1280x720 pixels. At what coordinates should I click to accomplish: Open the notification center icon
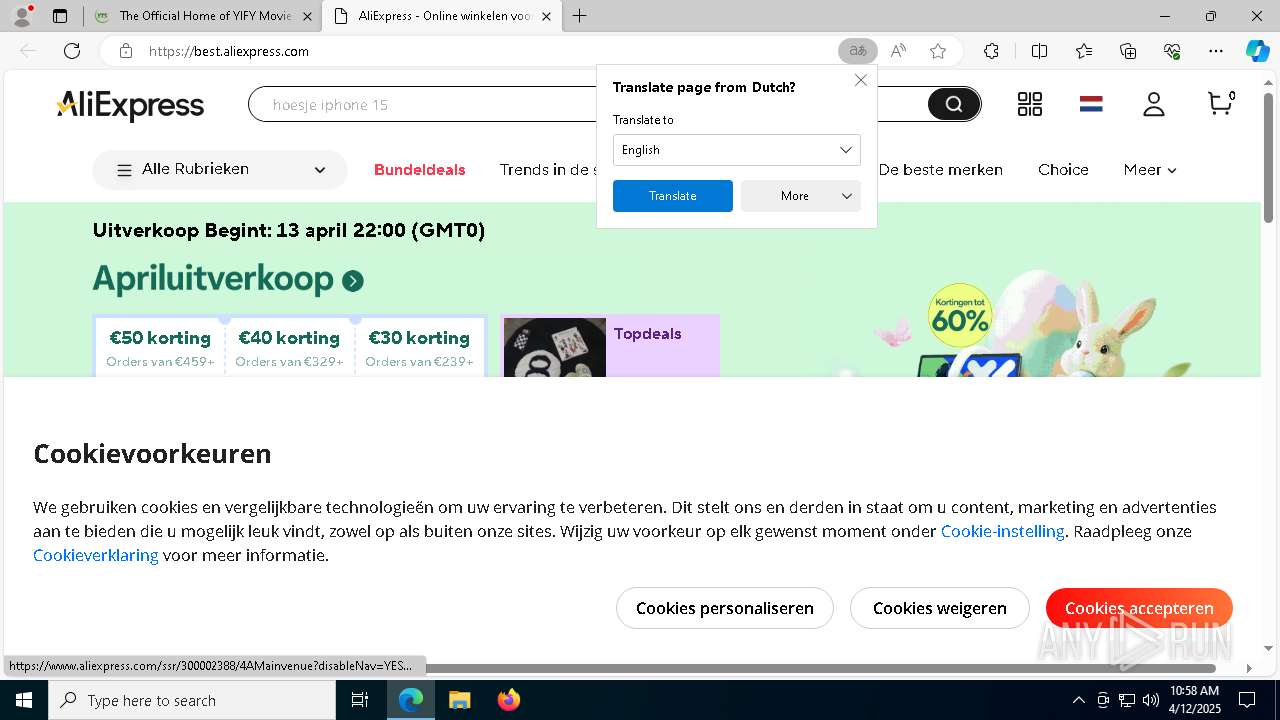click(x=1247, y=700)
